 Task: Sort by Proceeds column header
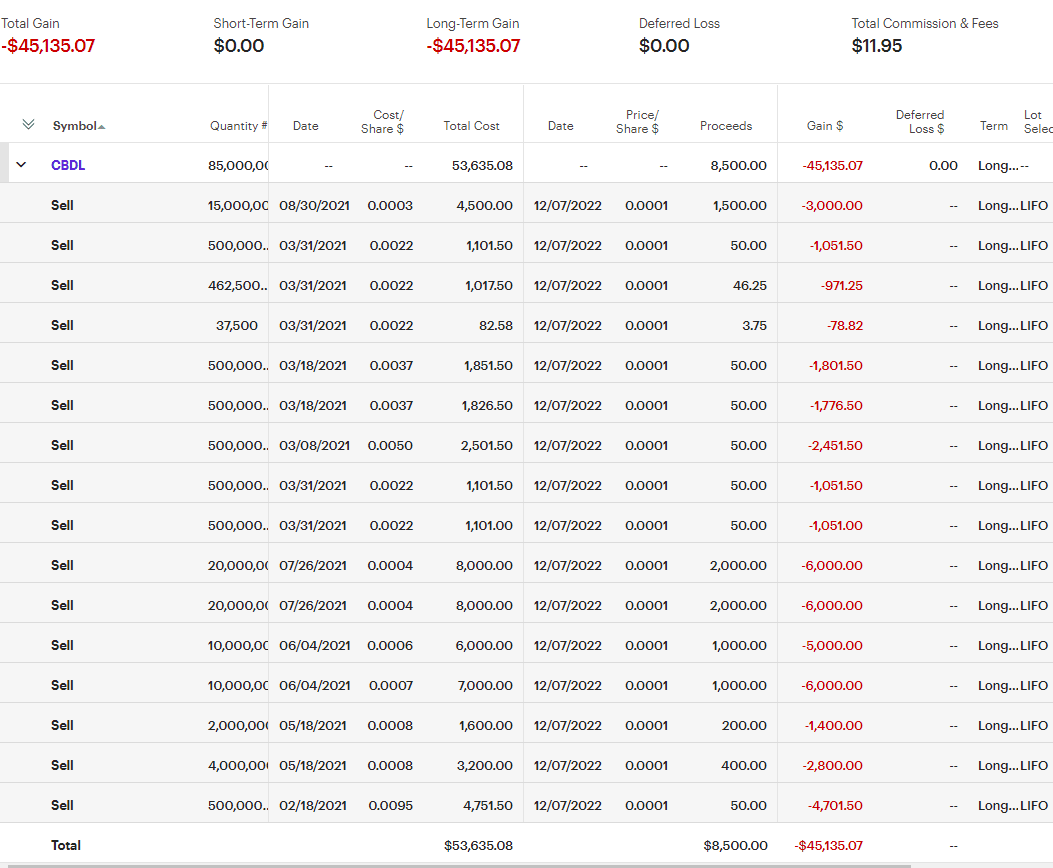coord(726,126)
